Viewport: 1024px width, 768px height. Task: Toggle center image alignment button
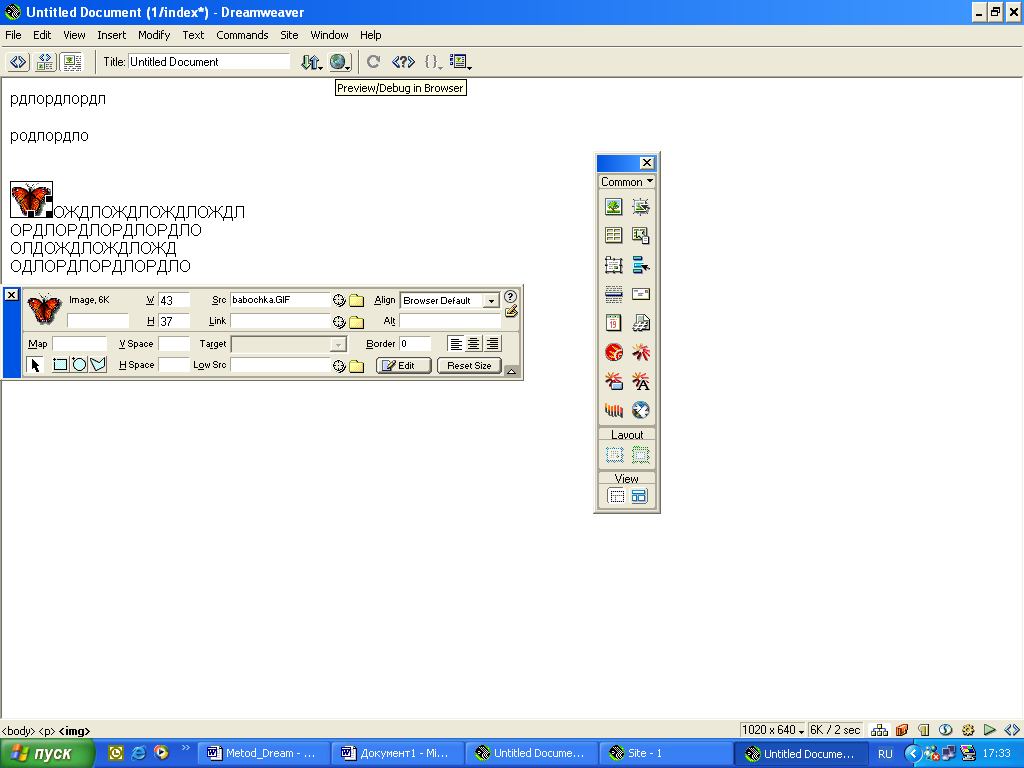click(473, 344)
